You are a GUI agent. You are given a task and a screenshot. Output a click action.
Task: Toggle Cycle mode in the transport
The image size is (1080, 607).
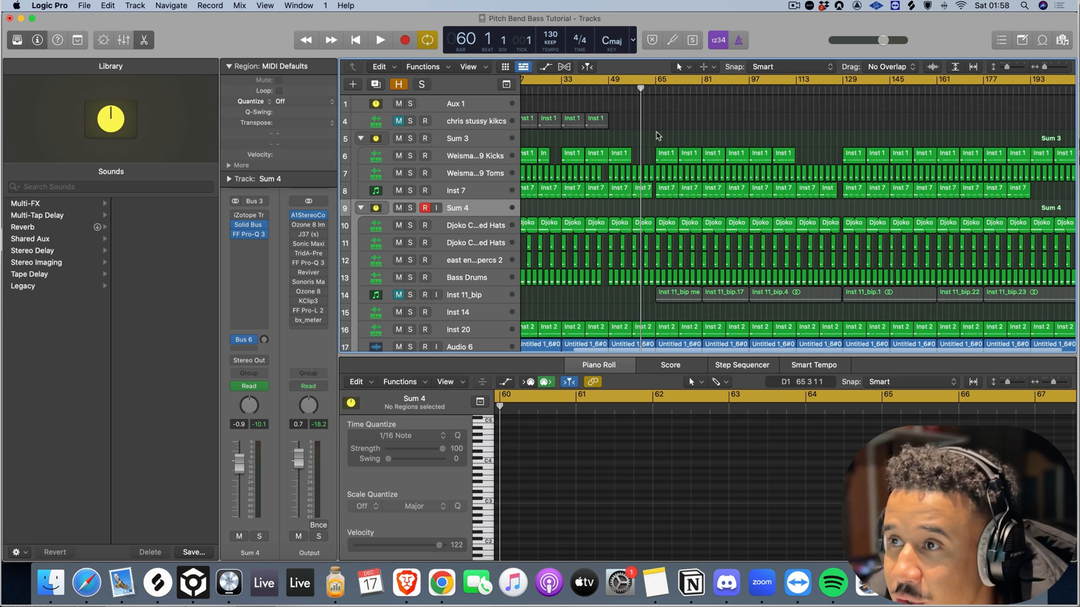coord(427,40)
